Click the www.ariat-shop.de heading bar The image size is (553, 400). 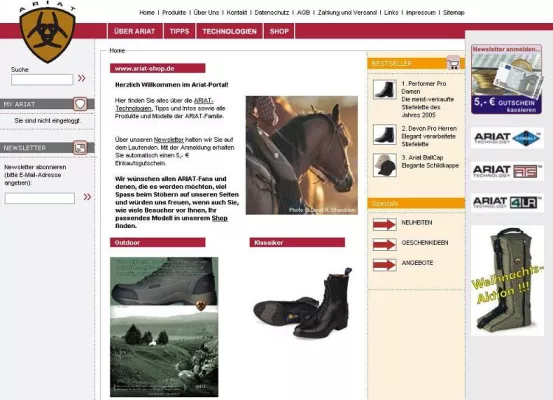coord(157,68)
